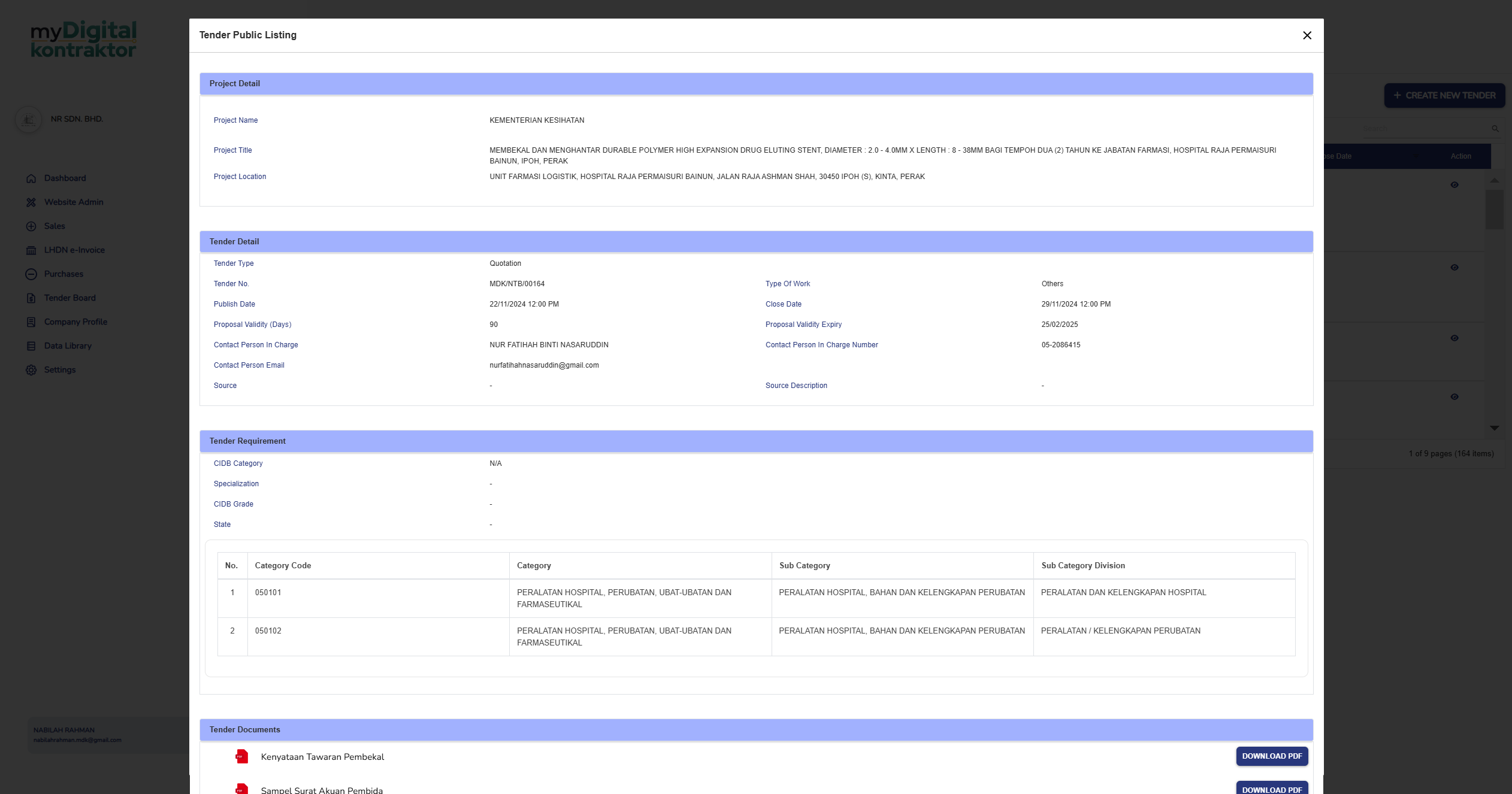Open Website Admin menu item

point(74,202)
